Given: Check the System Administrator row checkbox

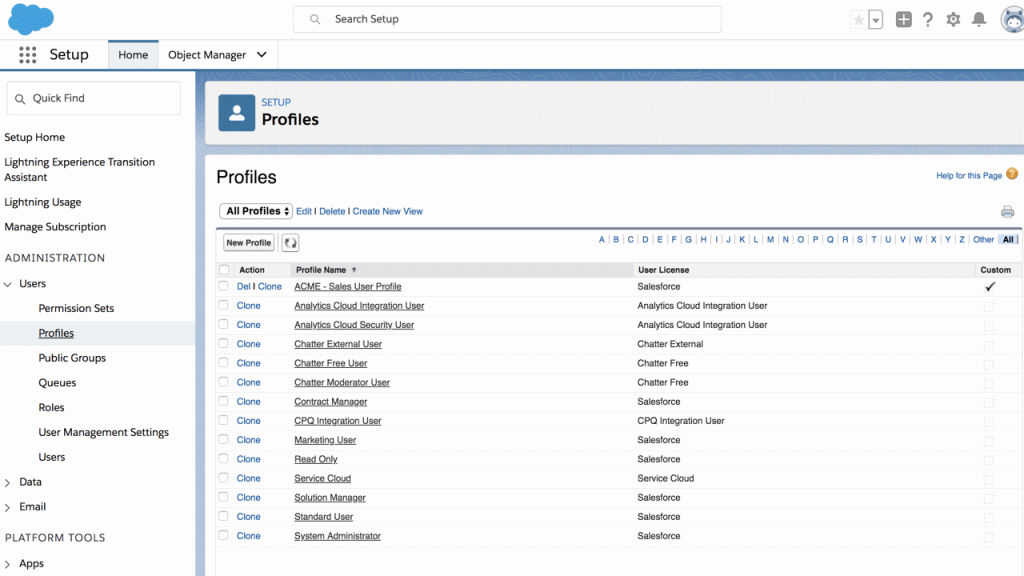Looking at the screenshot, I should pyautogui.click(x=223, y=536).
